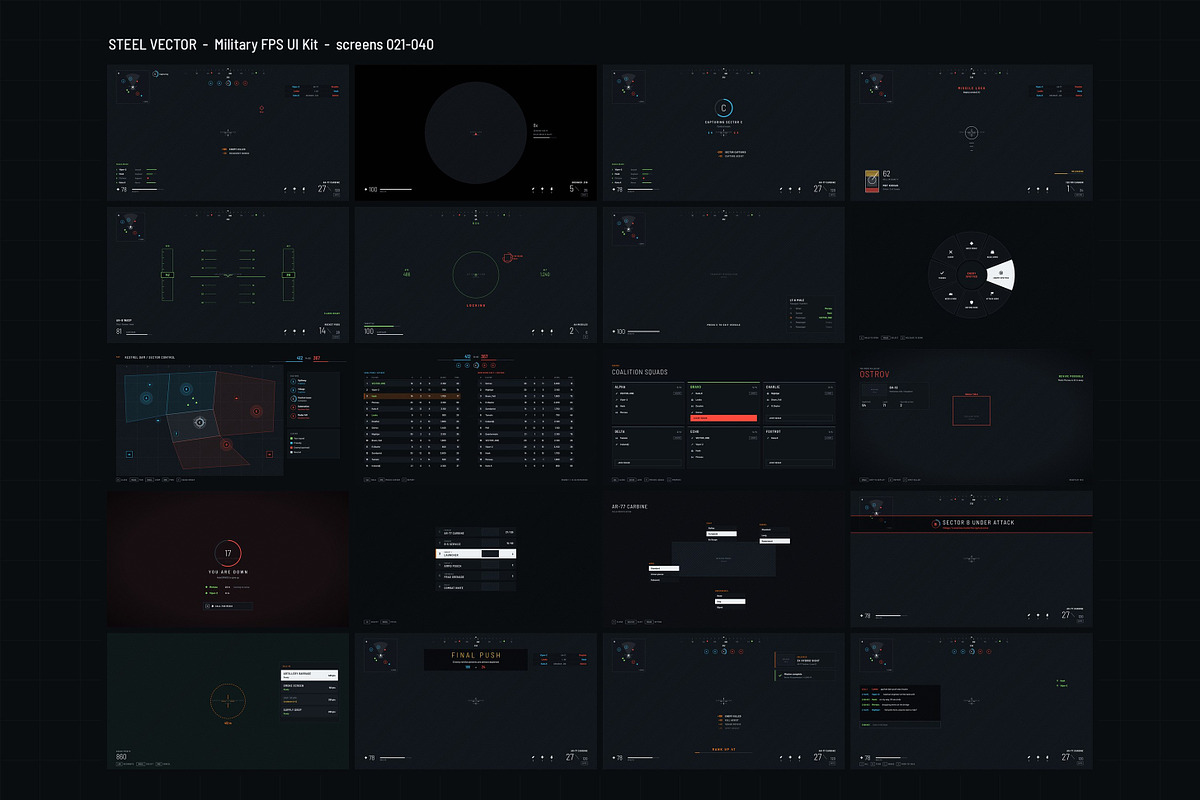This screenshot has height=800, width=1200.
Task: Click the red home-base square on the sector map
Action: coord(271,453)
